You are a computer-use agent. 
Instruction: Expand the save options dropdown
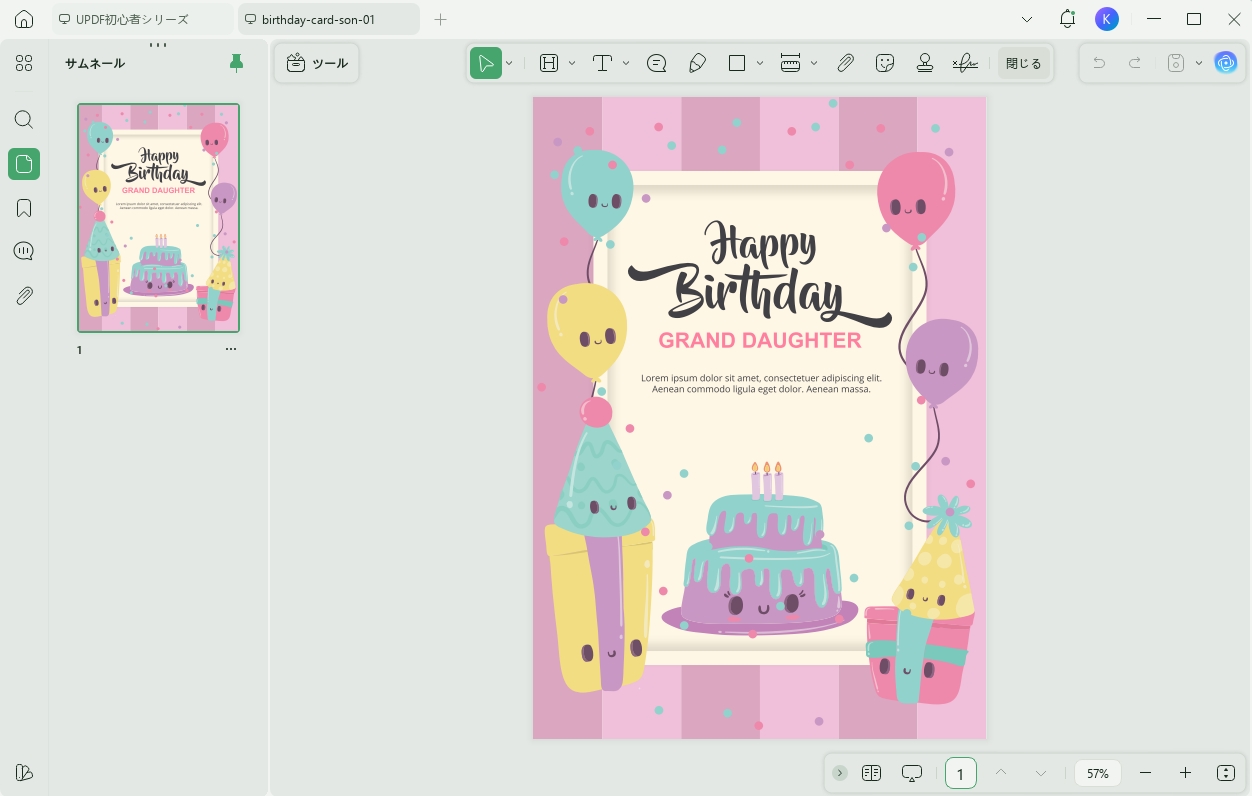point(1199,63)
